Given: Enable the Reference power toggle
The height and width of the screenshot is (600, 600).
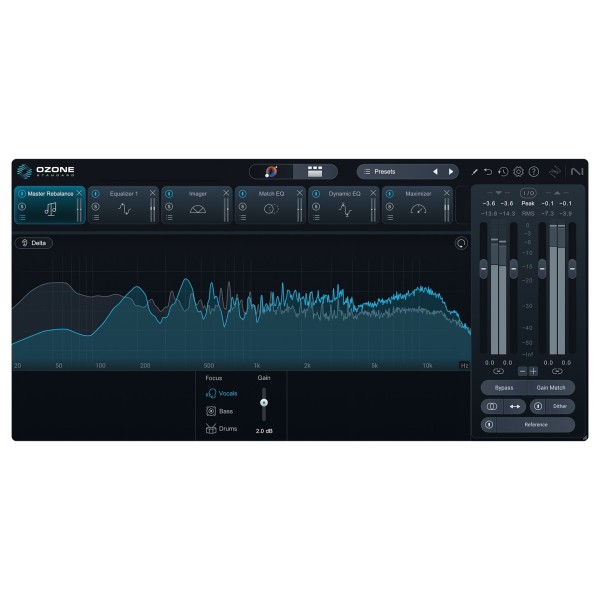Looking at the screenshot, I should [x=489, y=425].
